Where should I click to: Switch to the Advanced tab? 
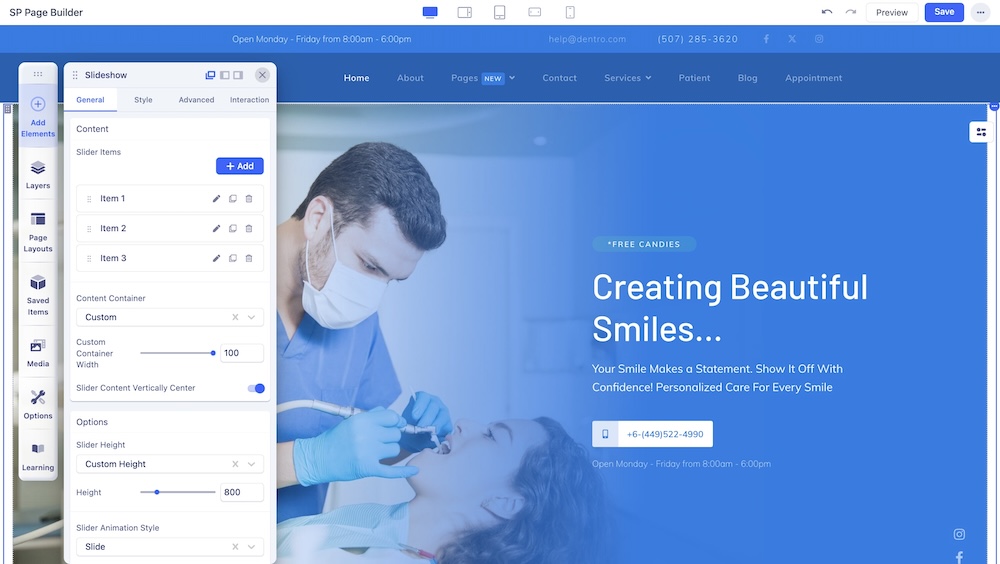pos(196,100)
